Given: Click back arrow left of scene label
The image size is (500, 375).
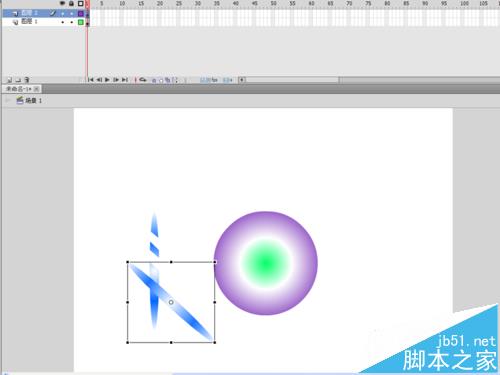Looking at the screenshot, I should click(x=8, y=100).
